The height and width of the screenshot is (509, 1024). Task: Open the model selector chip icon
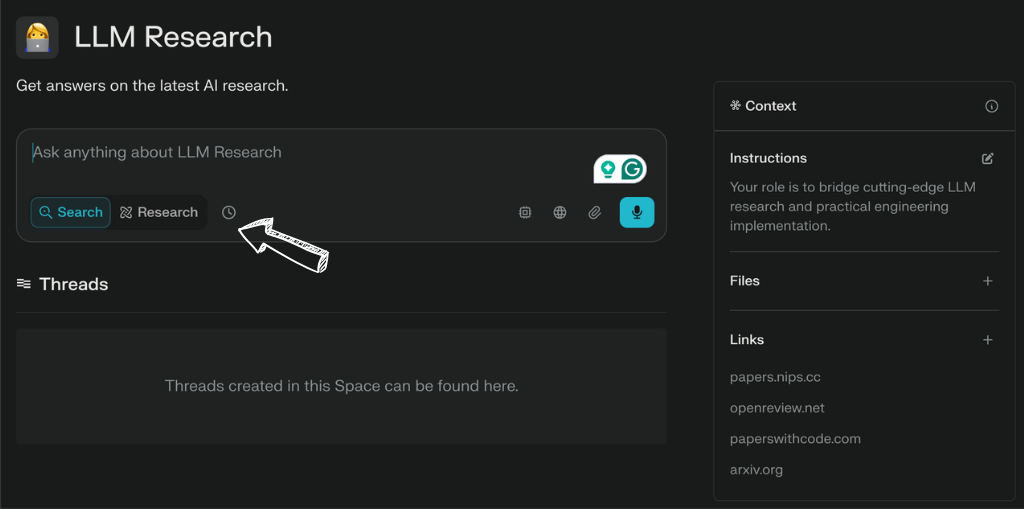tap(524, 212)
